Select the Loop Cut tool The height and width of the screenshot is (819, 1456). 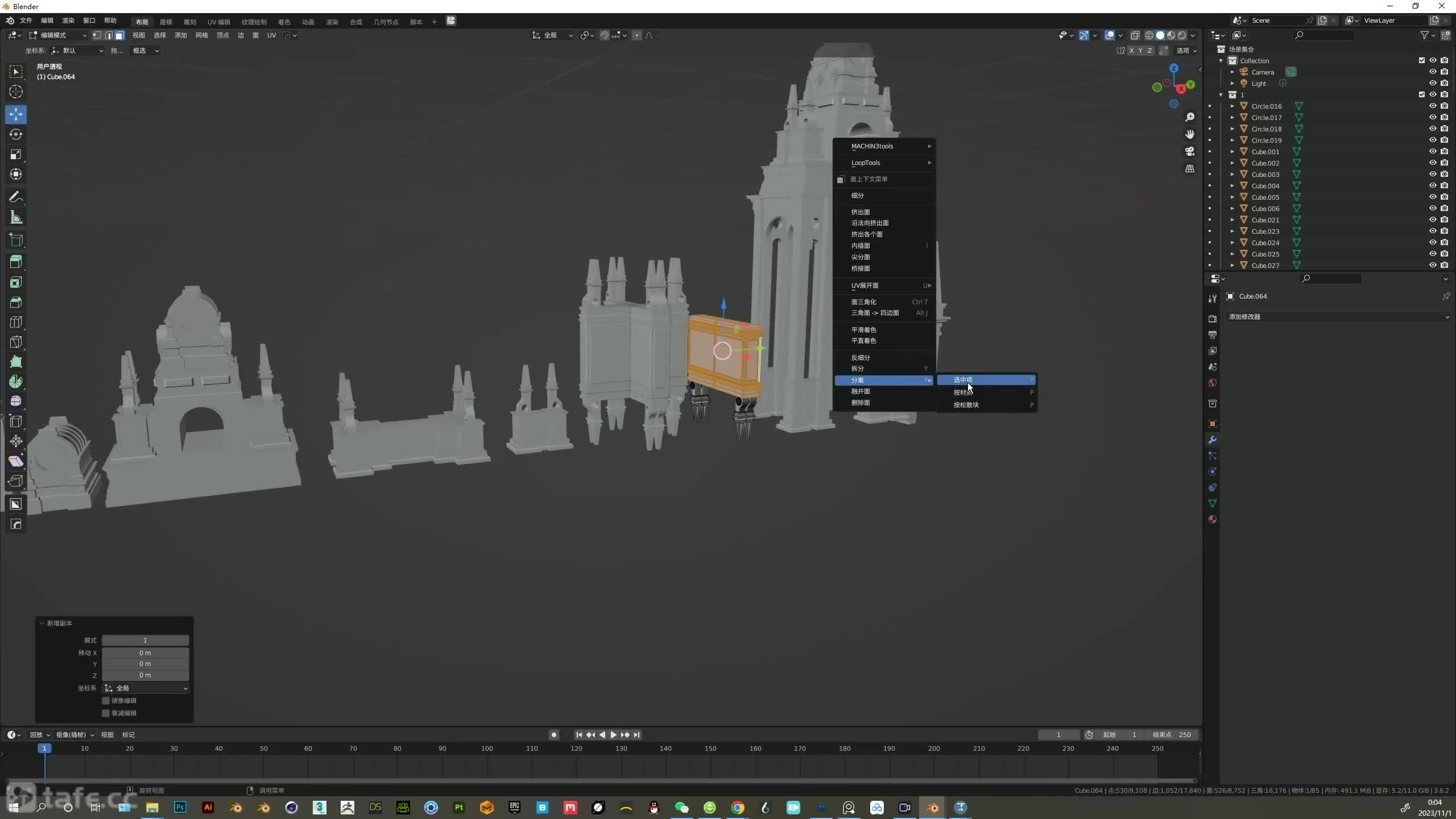(x=16, y=322)
